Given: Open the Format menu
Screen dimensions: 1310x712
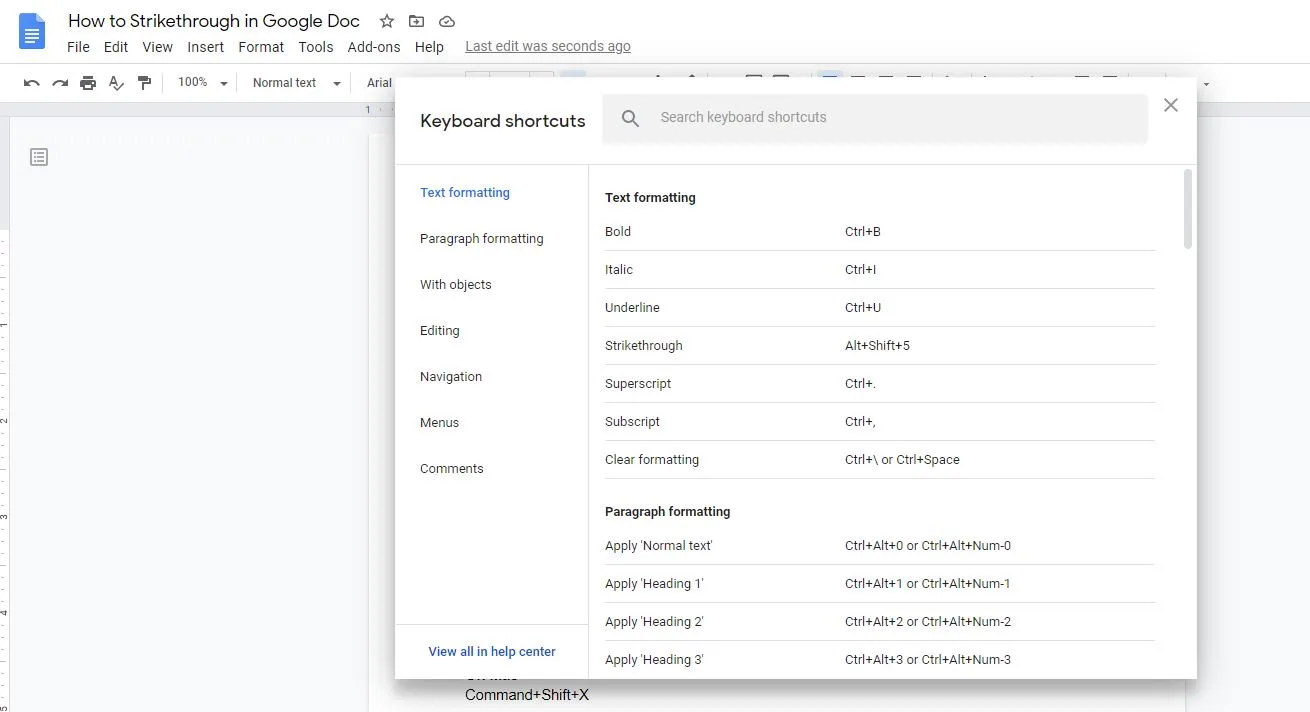Looking at the screenshot, I should pyautogui.click(x=261, y=47).
